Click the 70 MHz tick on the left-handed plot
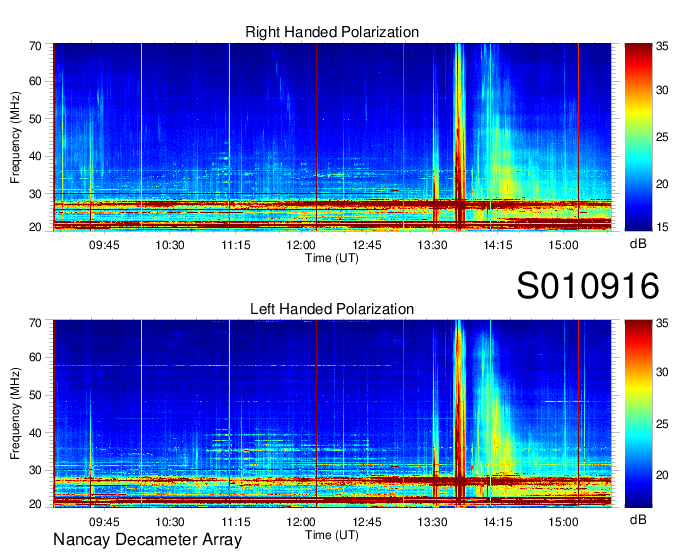Image resolution: width=680 pixels, height=552 pixels. [35, 323]
